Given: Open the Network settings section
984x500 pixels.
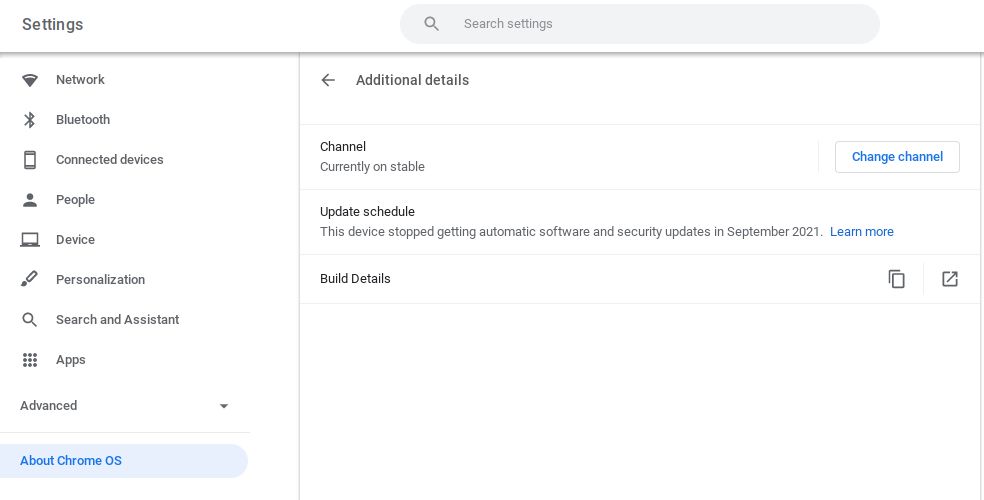Looking at the screenshot, I should coord(80,80).
